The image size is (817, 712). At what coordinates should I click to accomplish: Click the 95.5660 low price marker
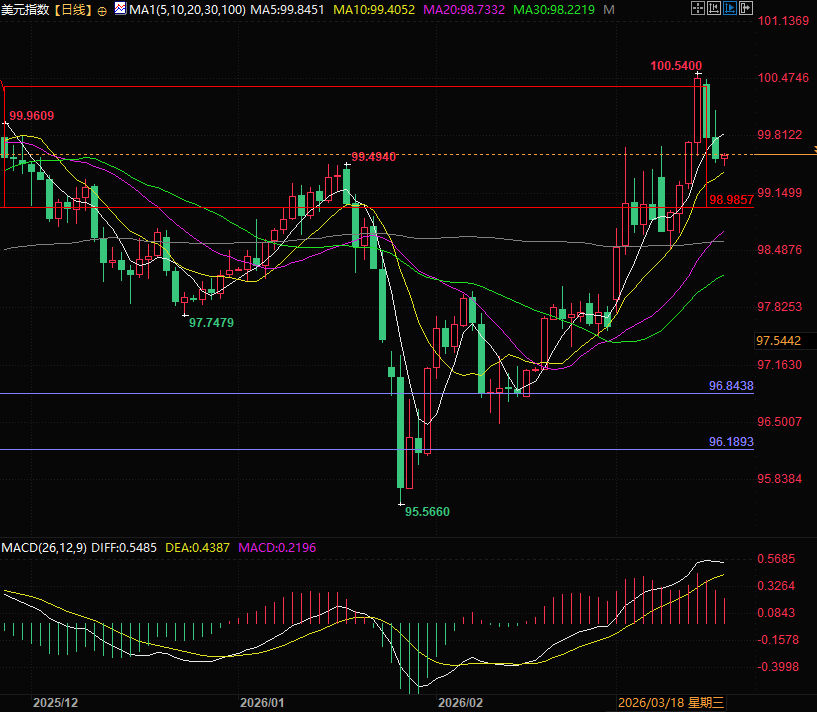tap(427, 511)
